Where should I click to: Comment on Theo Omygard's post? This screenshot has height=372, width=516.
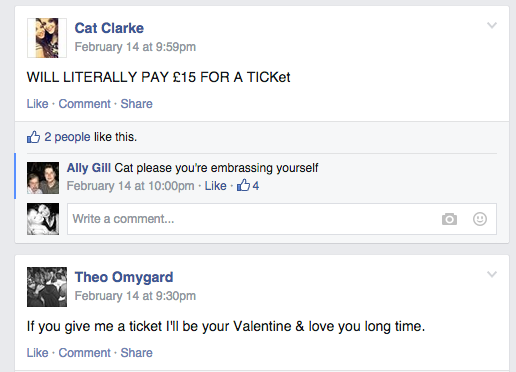tap(84, 353)
